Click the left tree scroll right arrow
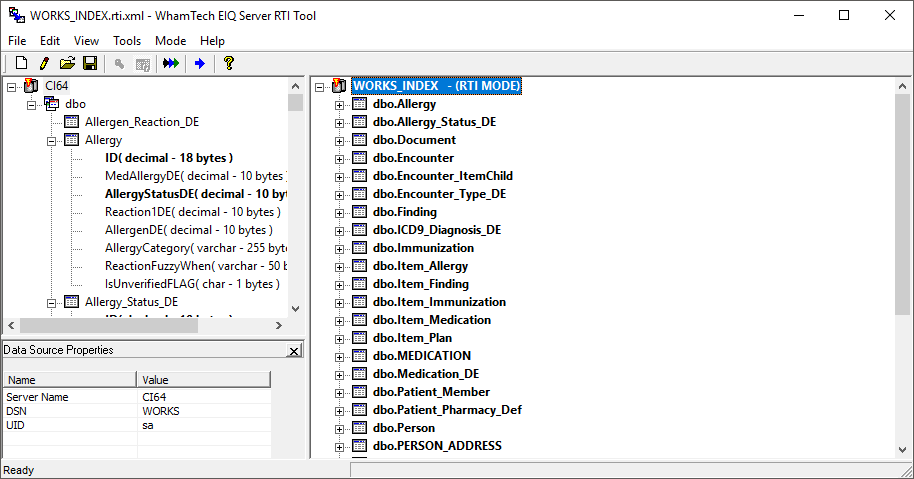The width and height of the screenshot is (914, 479). (279, 326)
